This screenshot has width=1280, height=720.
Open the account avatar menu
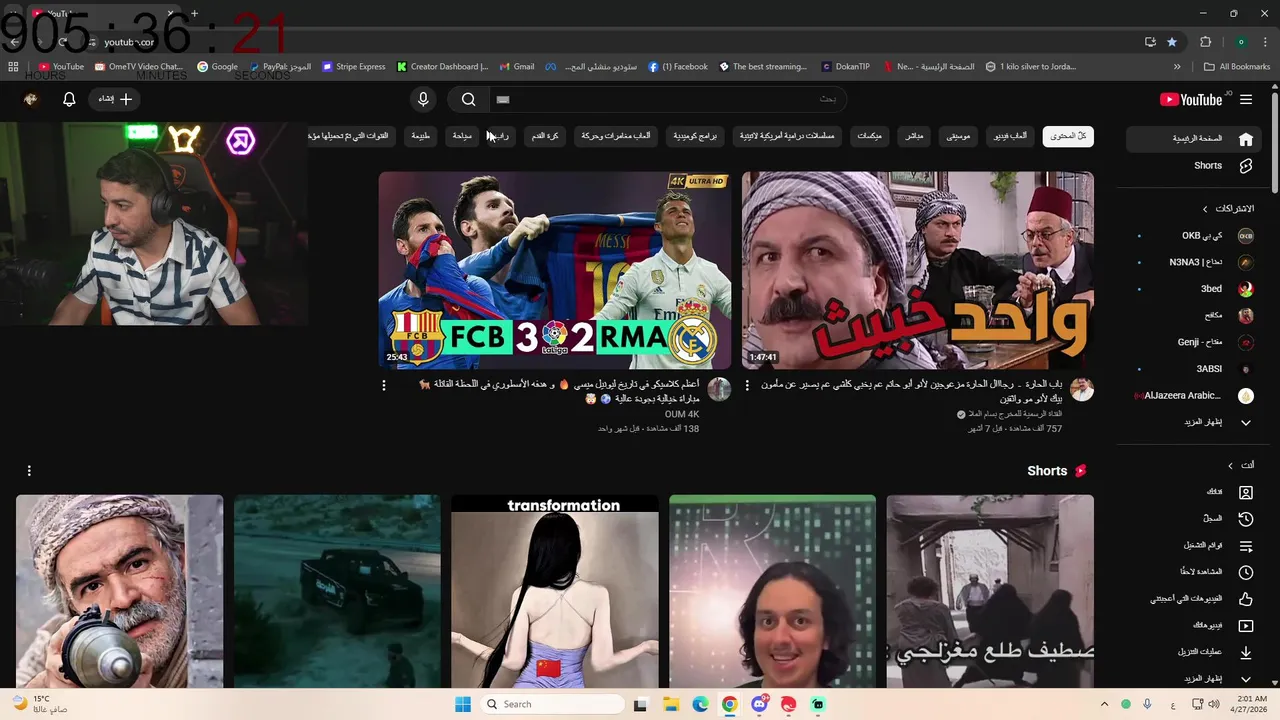(30, 99)
